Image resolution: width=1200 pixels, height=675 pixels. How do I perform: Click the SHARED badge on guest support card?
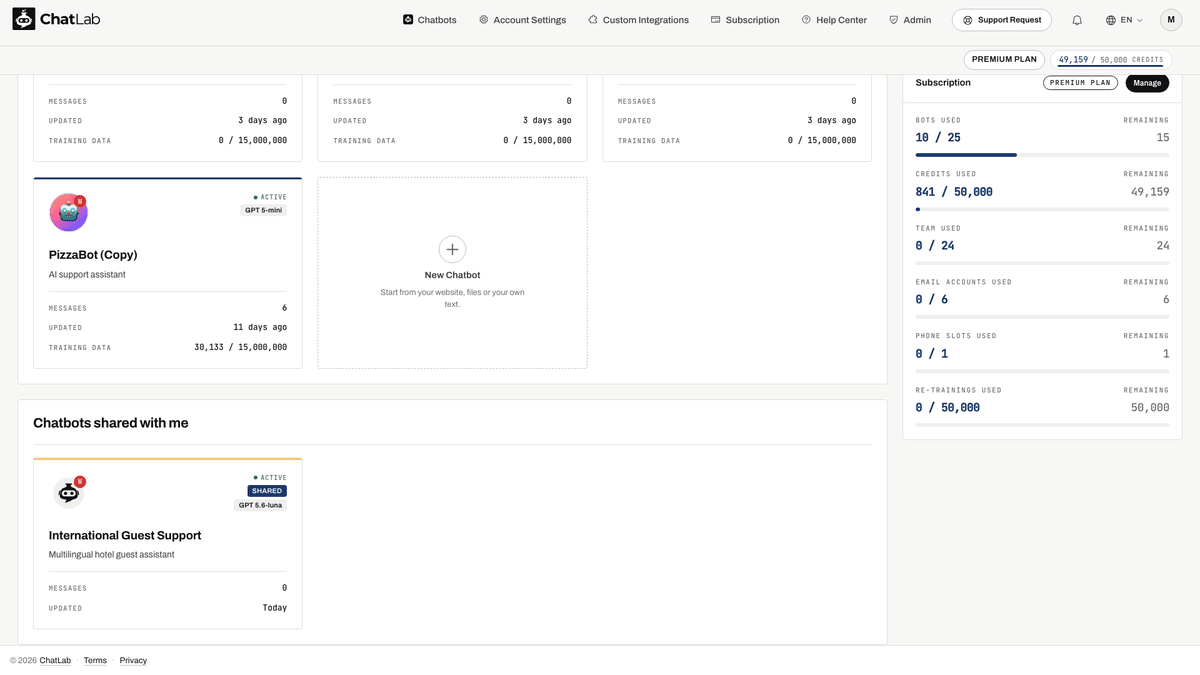[x=267, y=491]
